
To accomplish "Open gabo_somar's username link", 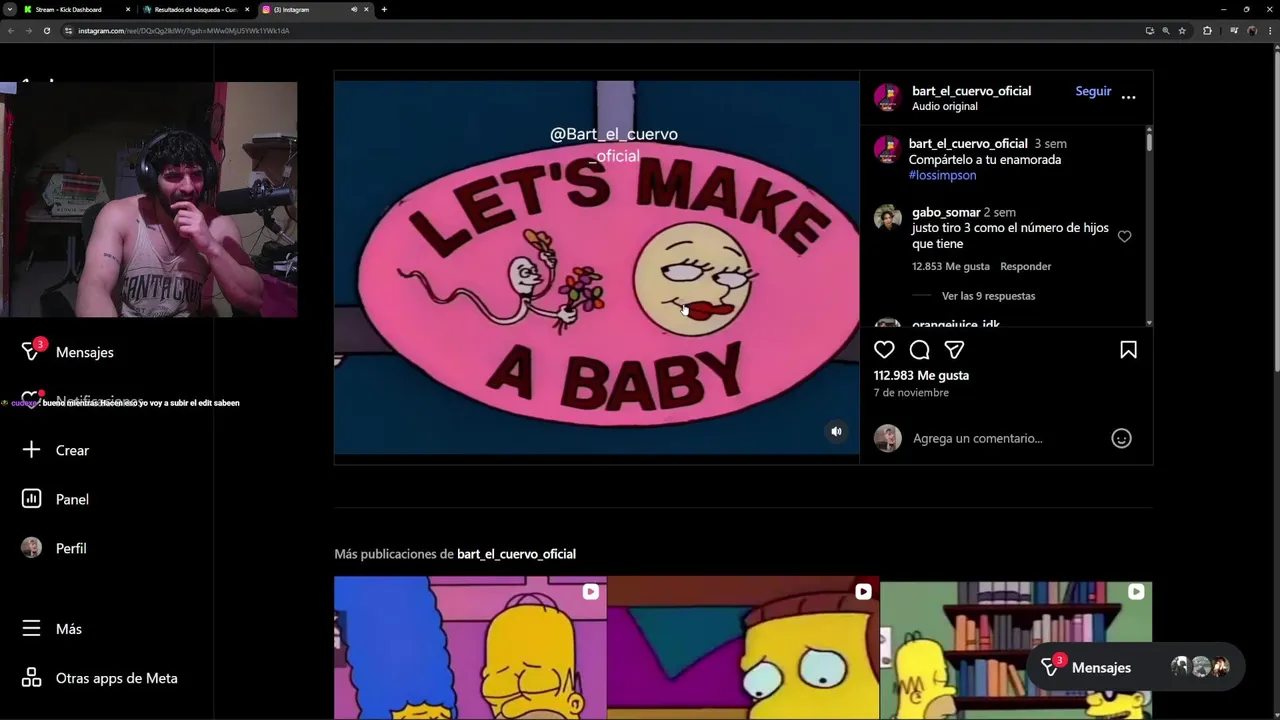I will click(x=946, y=212).
